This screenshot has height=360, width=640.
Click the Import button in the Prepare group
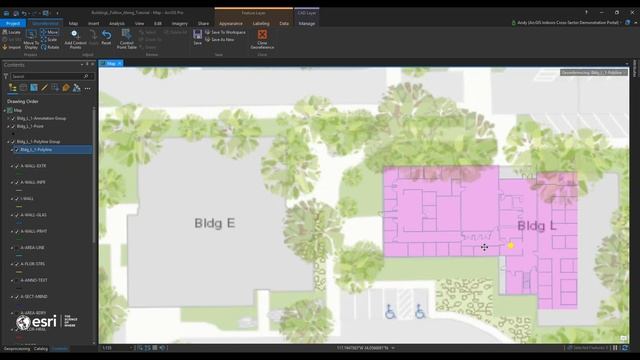click(x=11, y=47)
